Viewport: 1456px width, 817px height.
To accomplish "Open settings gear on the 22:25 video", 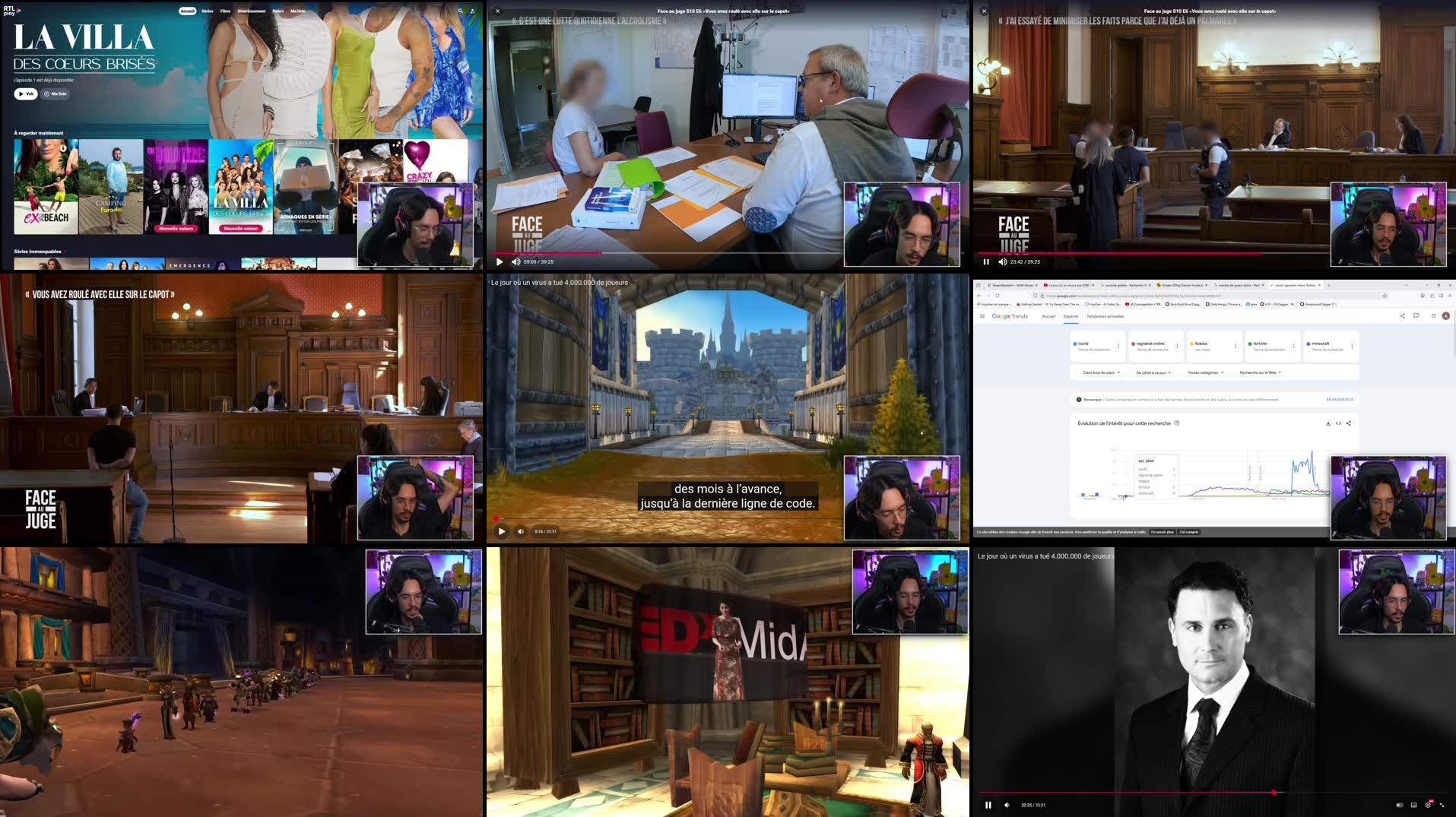I will click(x=1428, y=805).
